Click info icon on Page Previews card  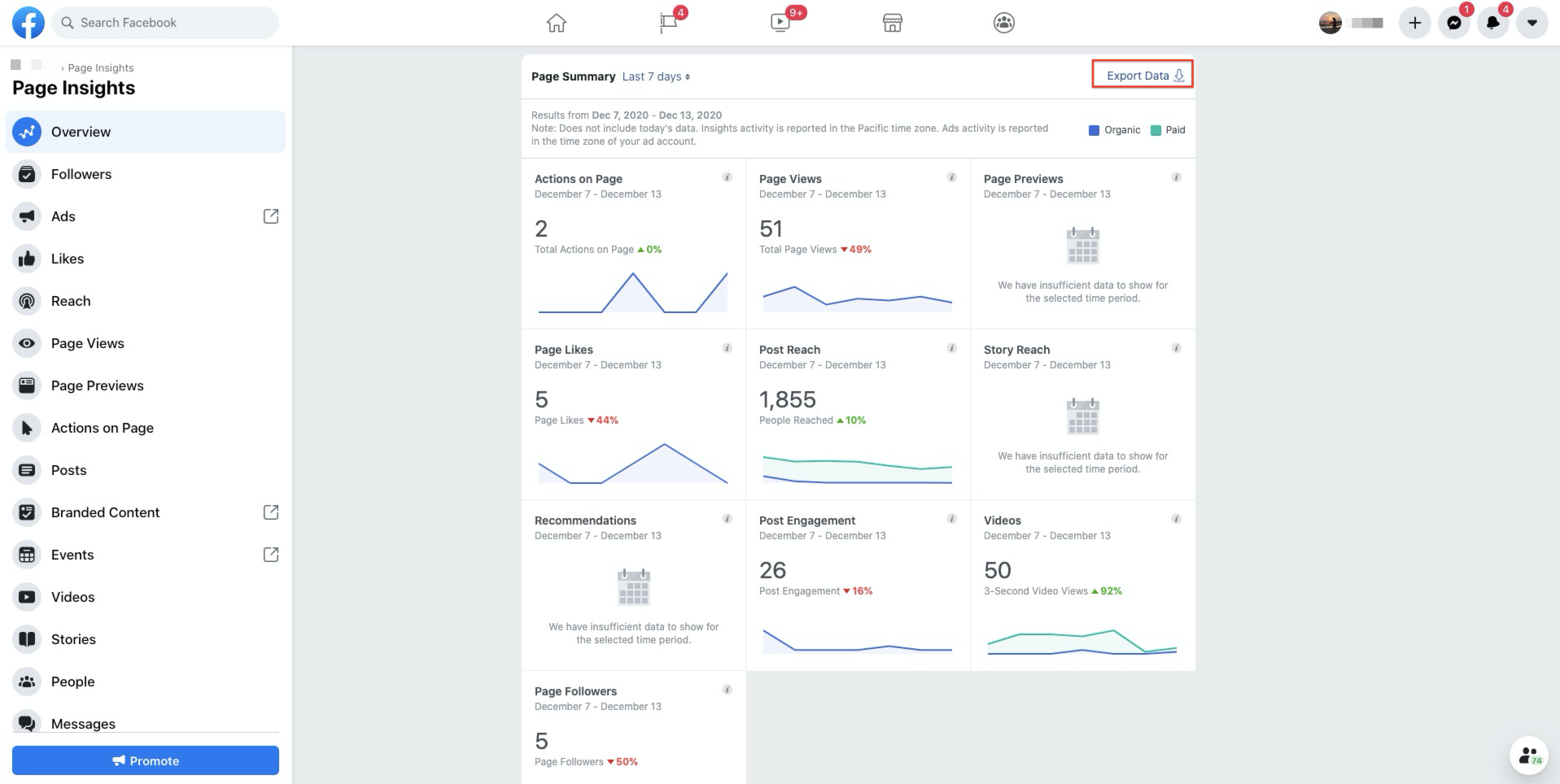coord(1177,177)
